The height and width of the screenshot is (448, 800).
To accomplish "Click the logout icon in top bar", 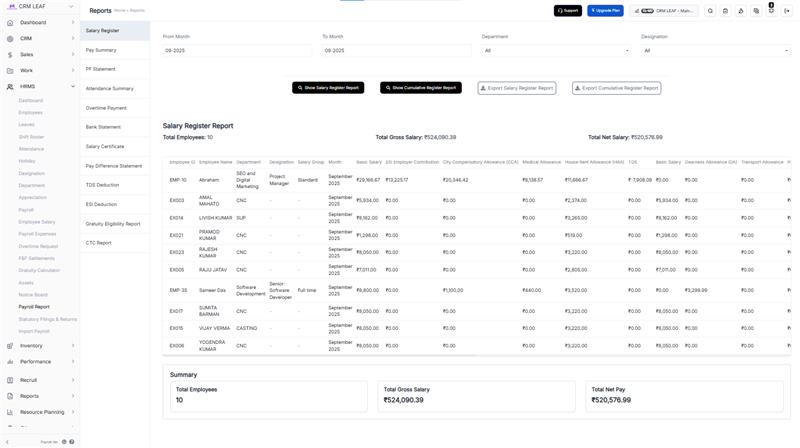I will (x=787, y=11).
